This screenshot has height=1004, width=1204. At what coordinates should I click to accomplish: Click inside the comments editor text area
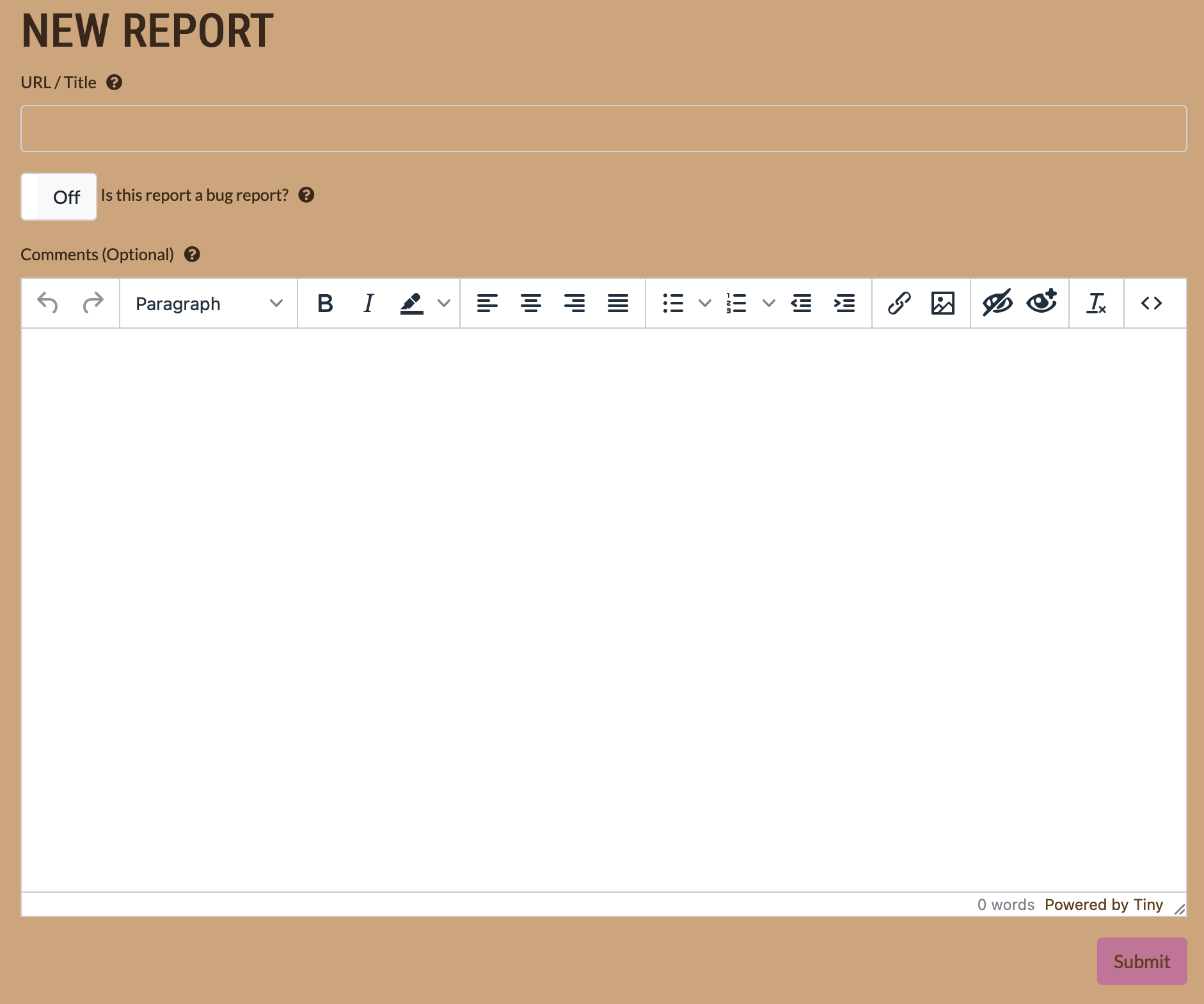[604, 610]
